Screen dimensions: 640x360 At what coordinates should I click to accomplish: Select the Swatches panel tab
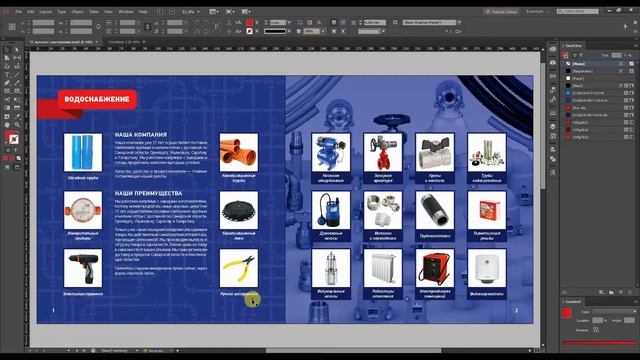[573, 46]
